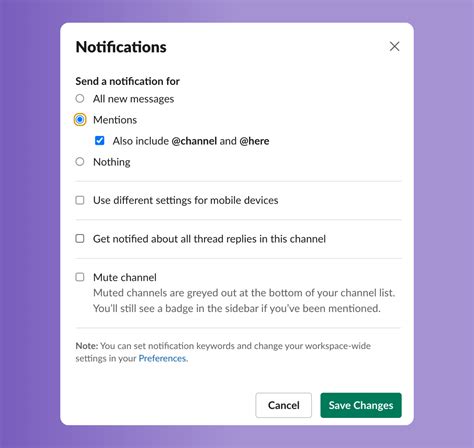The height and width of the screenshot is (448, 474).
Task: Click the muted channels description text
Action: click(x=244, y=301)
